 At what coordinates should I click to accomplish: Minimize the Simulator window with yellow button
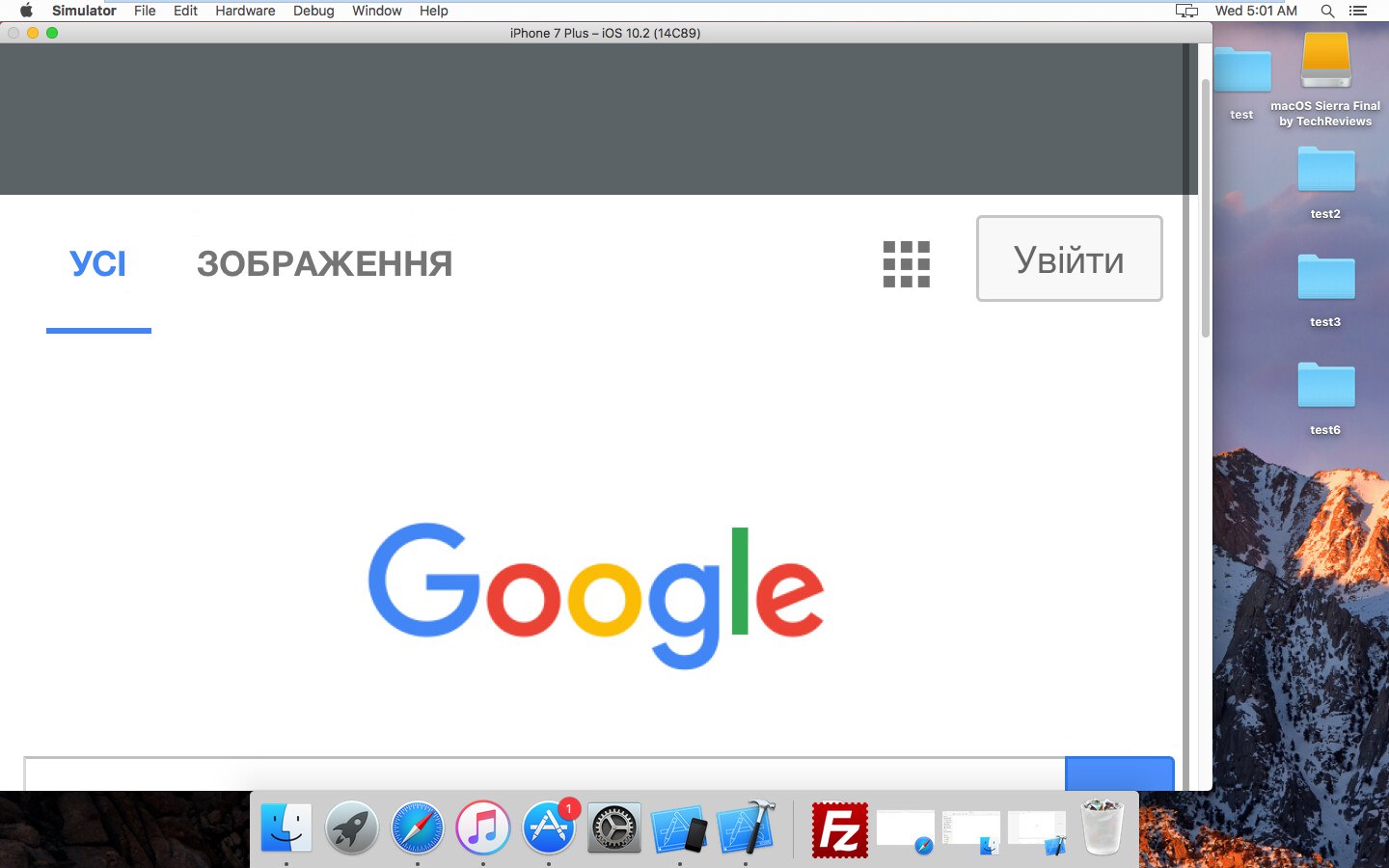click(33, 33)
